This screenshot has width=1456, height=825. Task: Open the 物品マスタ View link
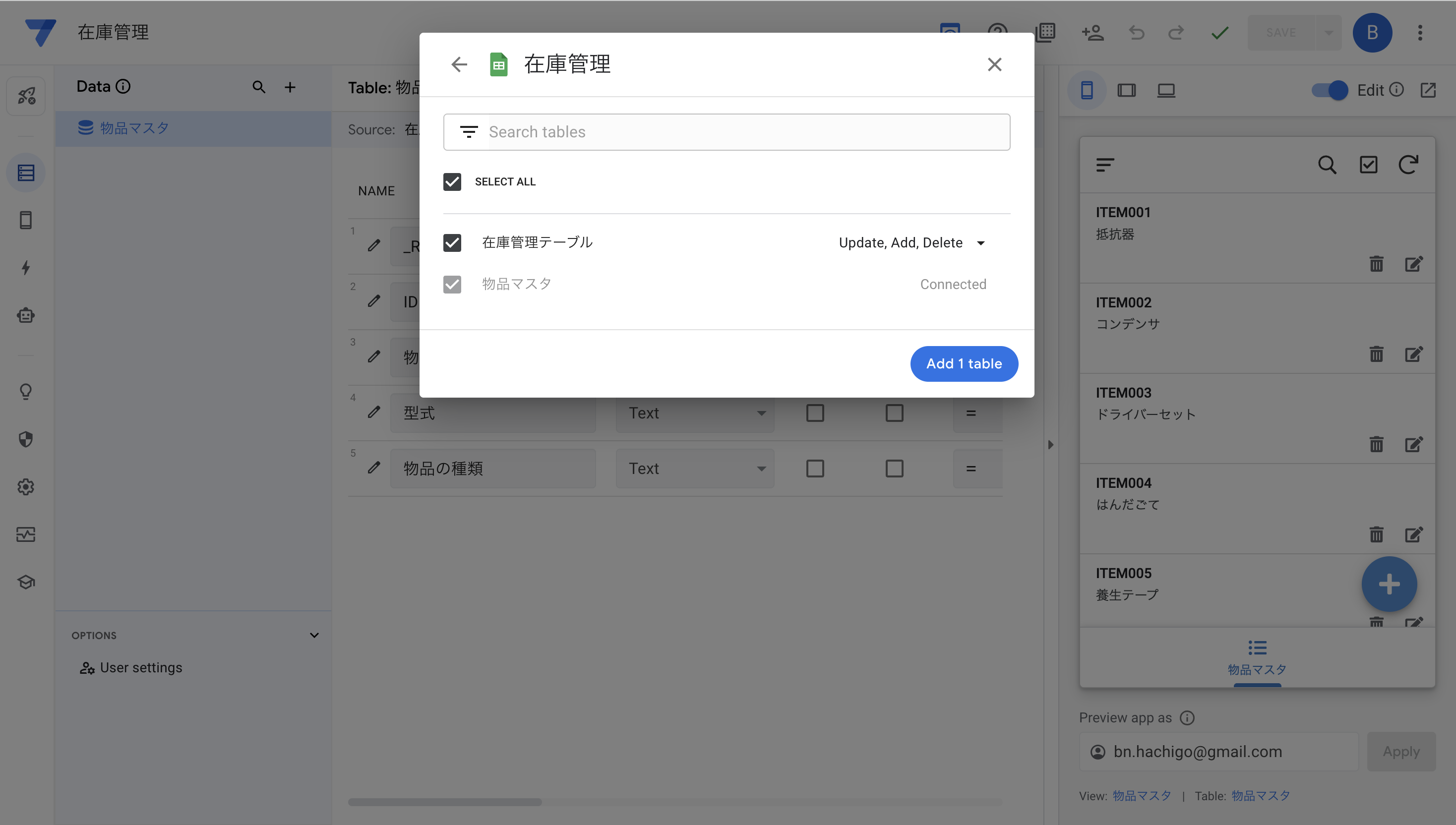tap(1142, 796)
